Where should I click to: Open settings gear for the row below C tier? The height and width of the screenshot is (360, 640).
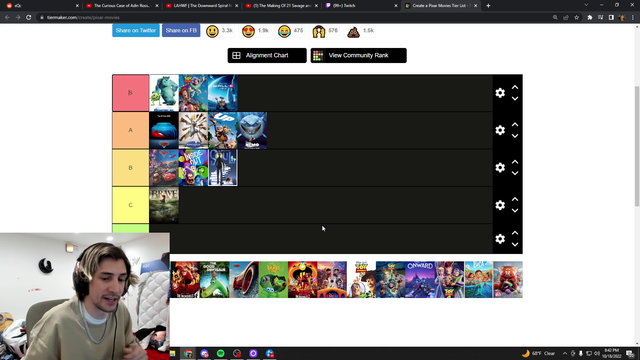pos(500,239)
